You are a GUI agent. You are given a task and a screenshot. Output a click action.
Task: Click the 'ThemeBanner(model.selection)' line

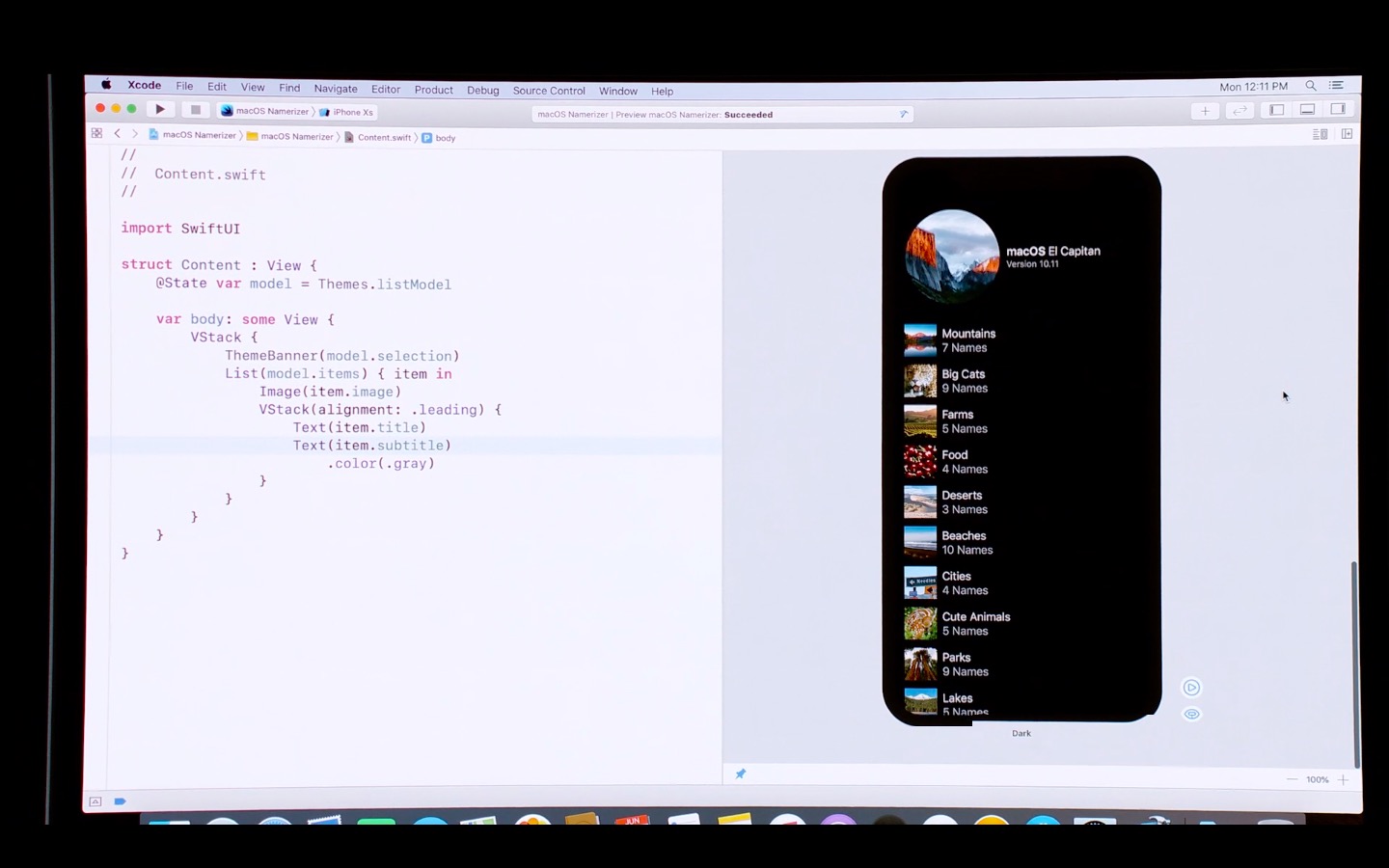342,356
